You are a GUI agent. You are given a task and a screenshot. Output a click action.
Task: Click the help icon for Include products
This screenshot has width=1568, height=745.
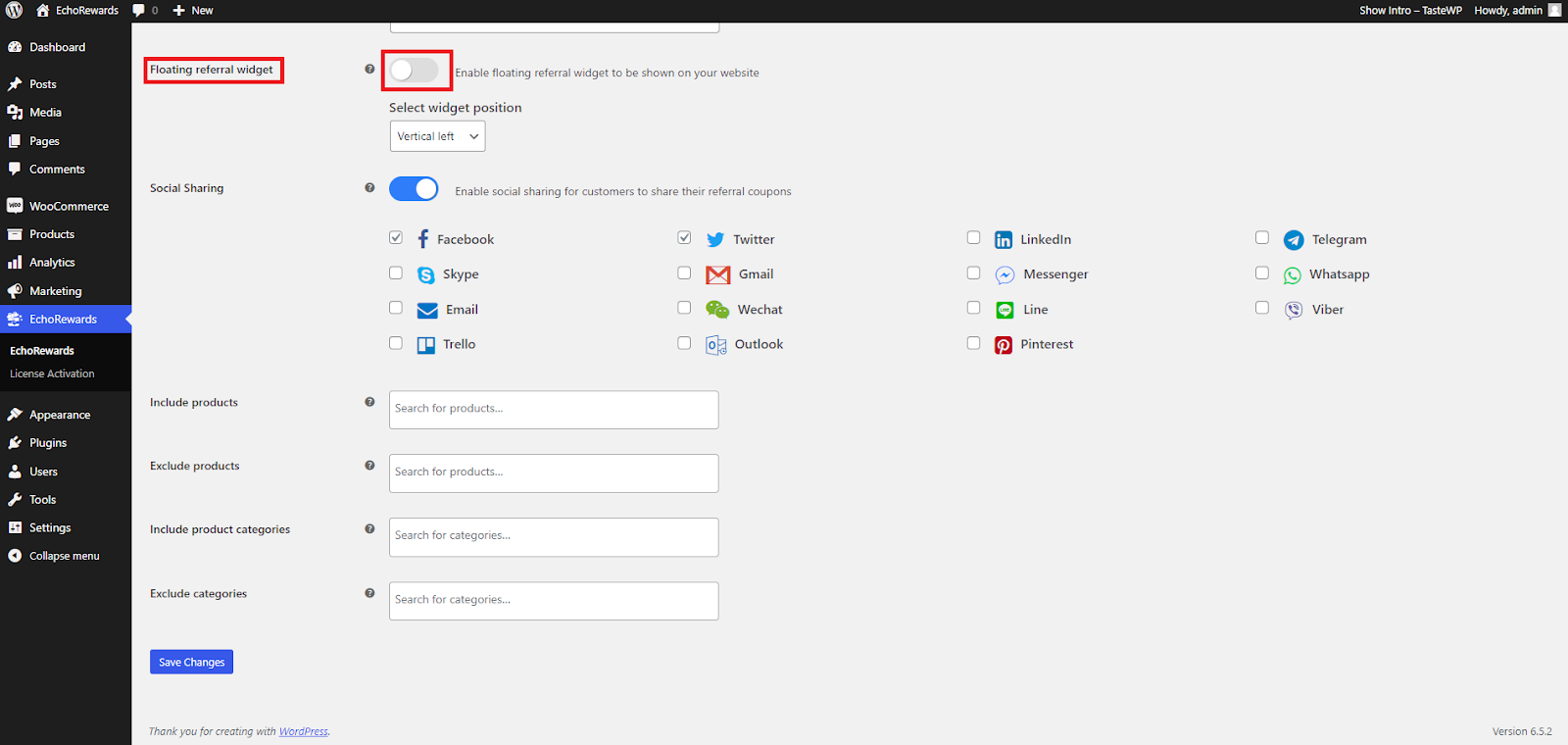click(369, 402)
